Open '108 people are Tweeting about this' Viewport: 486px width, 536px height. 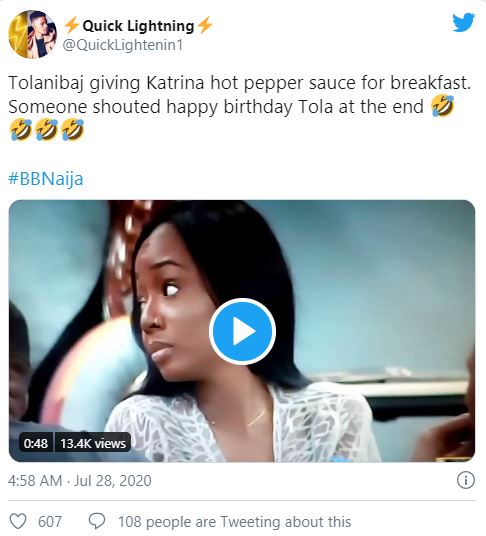pyautogui.click(x=234, y=522)
